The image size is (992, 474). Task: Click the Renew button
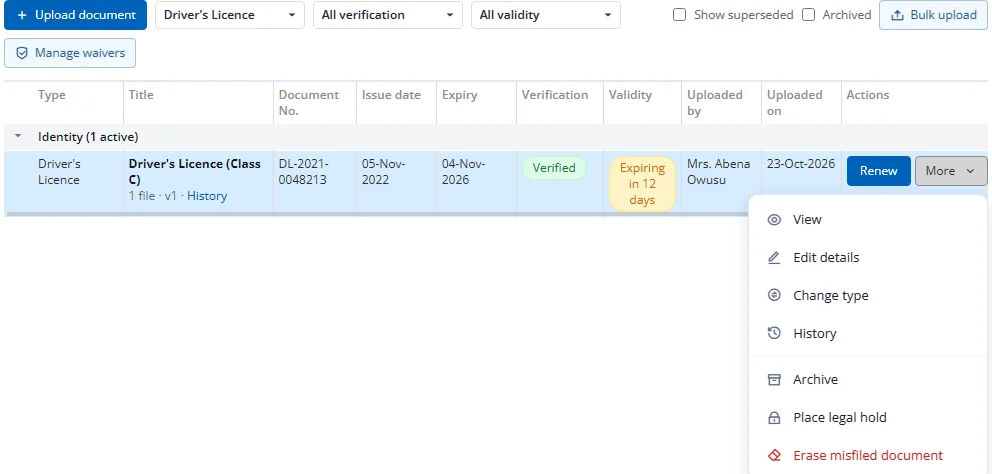[x=879, y=171]
